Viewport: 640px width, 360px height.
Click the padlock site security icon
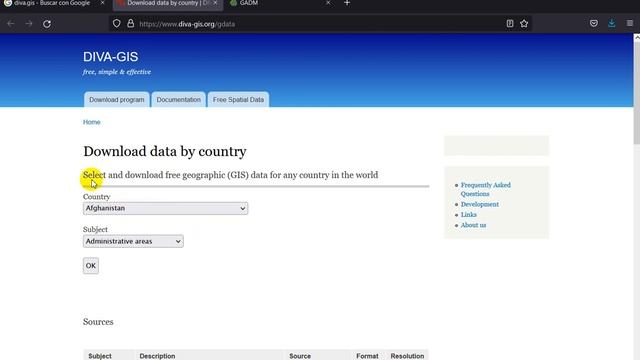pyautogui.click(x=131, y=24)
